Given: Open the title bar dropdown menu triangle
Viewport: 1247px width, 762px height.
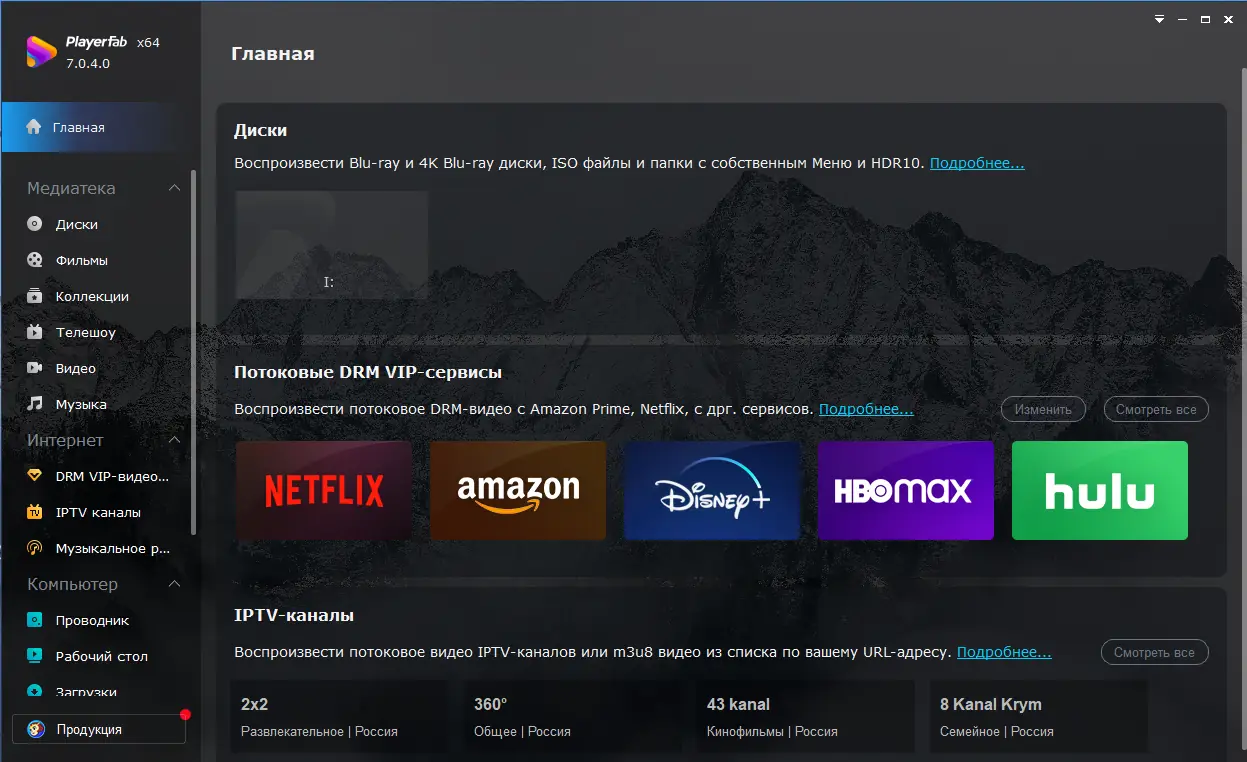Looking at the screenshot, I should click(x=1159, y=19).
